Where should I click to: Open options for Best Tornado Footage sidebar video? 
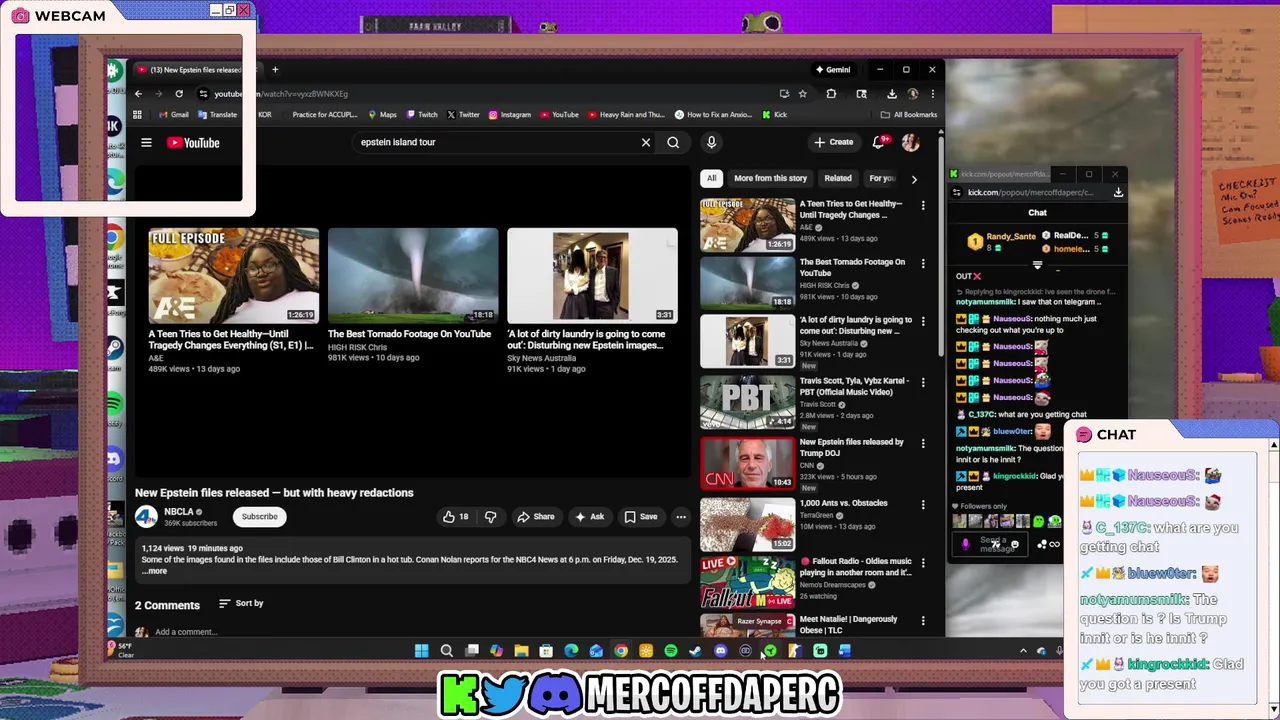[x=923, y=264]
